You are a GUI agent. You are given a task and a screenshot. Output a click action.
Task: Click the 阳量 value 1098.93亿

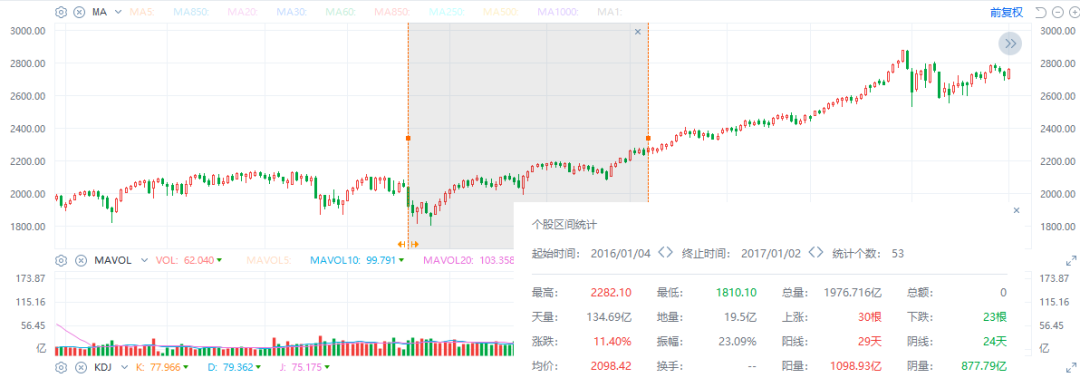tap(855, 366)
